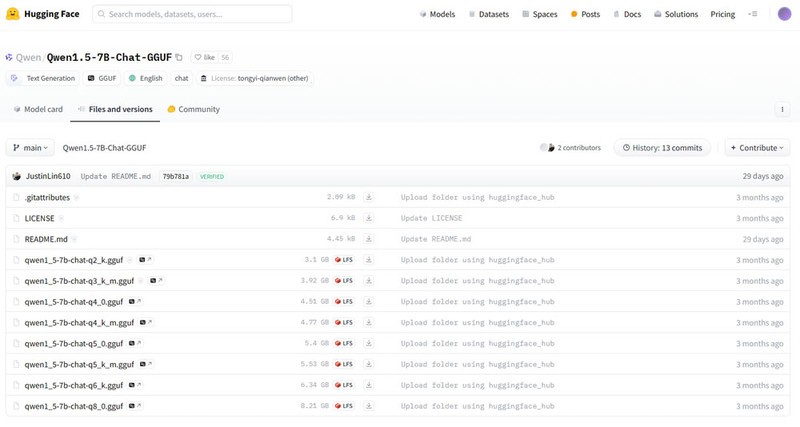Download qwen1_5-7b-chat-q4_k_m.gguf
Viewport: 800px width, 427px height.
tap(368, 322)
